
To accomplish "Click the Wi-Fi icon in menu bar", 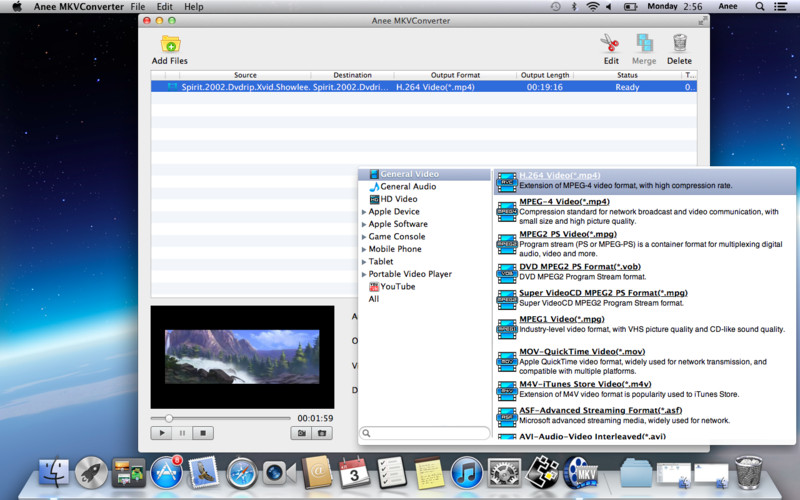I will (x=592, y=7).
